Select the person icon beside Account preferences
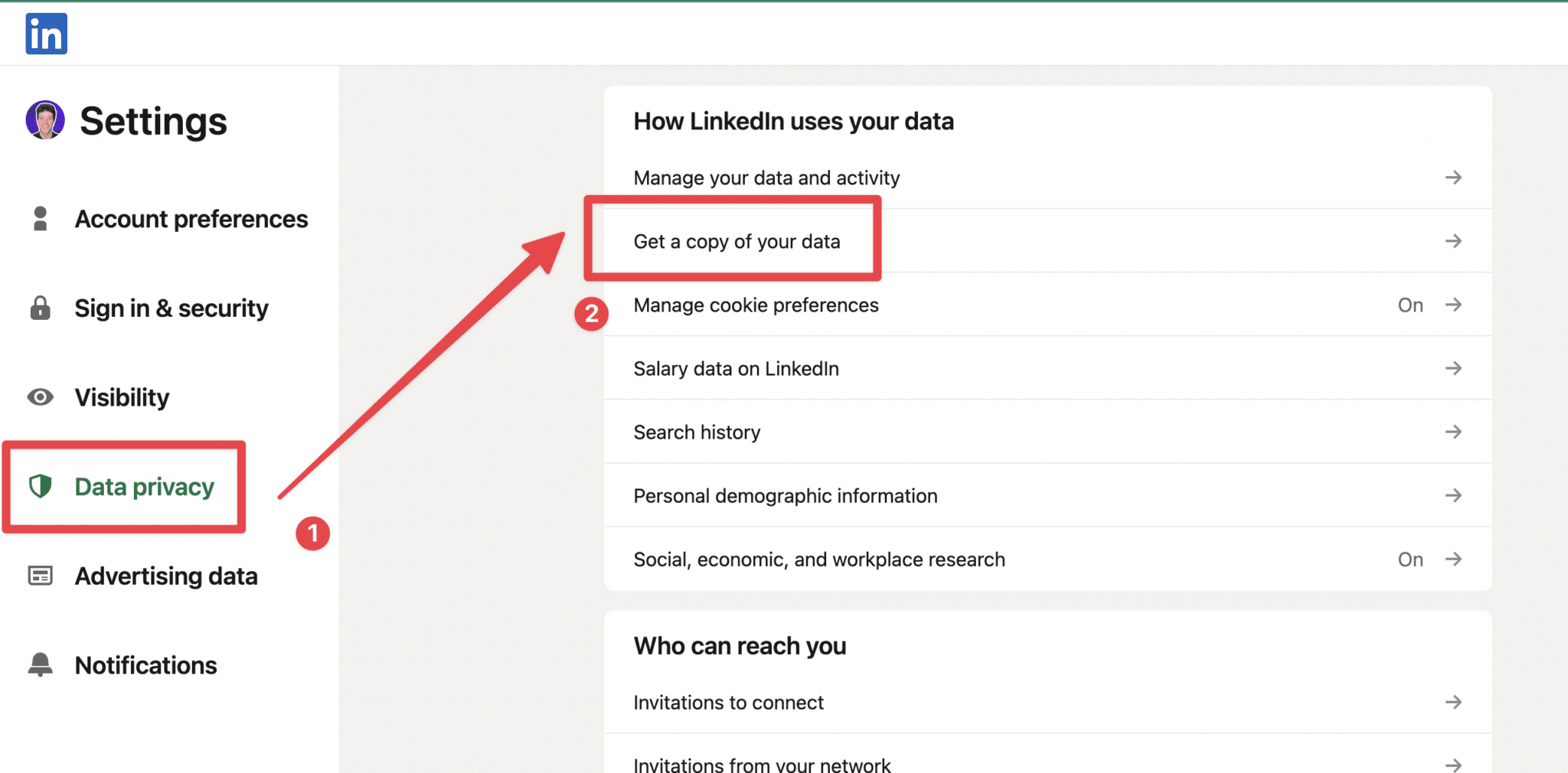 pos(41,219)
